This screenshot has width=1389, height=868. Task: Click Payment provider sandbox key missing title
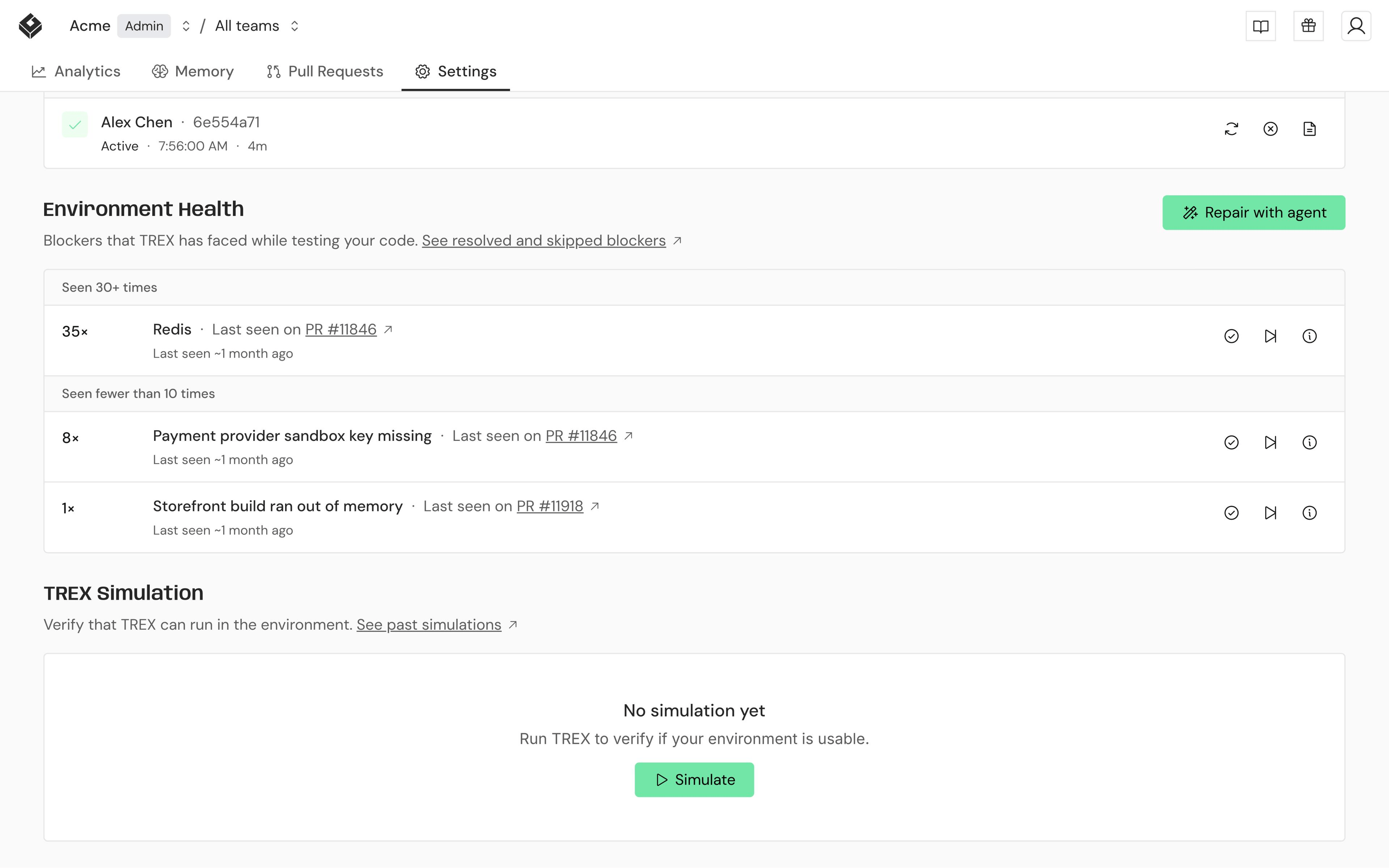tap(292, 436)
